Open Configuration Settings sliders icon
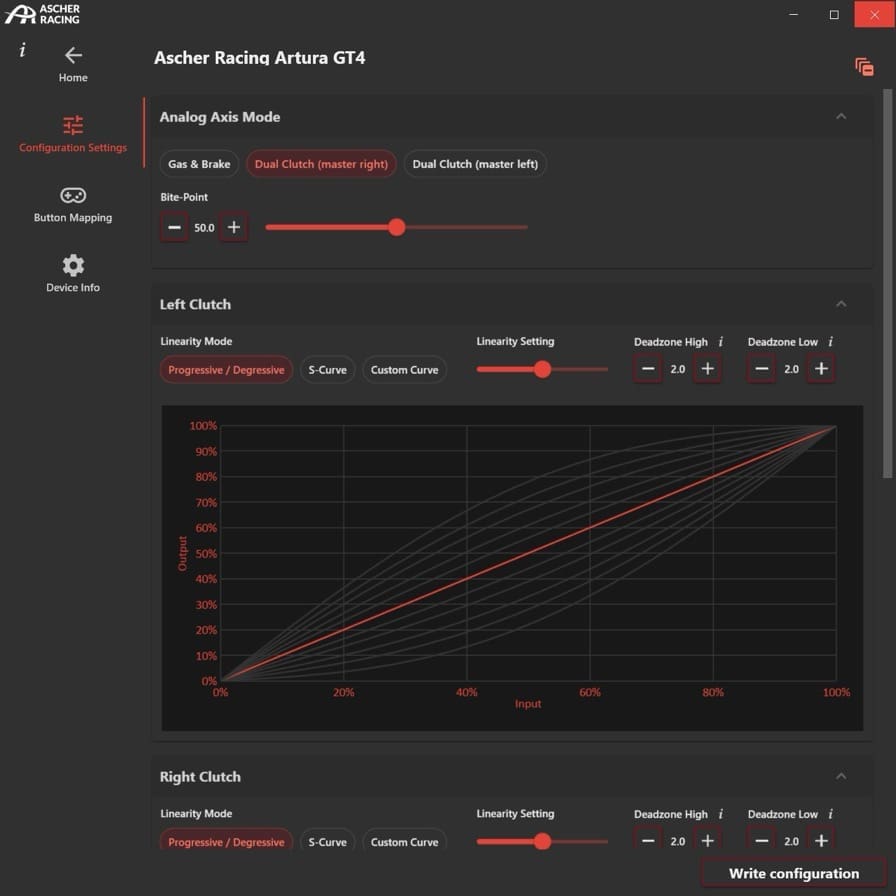Viewport: 896px width, 896px height. coord(73,126)
